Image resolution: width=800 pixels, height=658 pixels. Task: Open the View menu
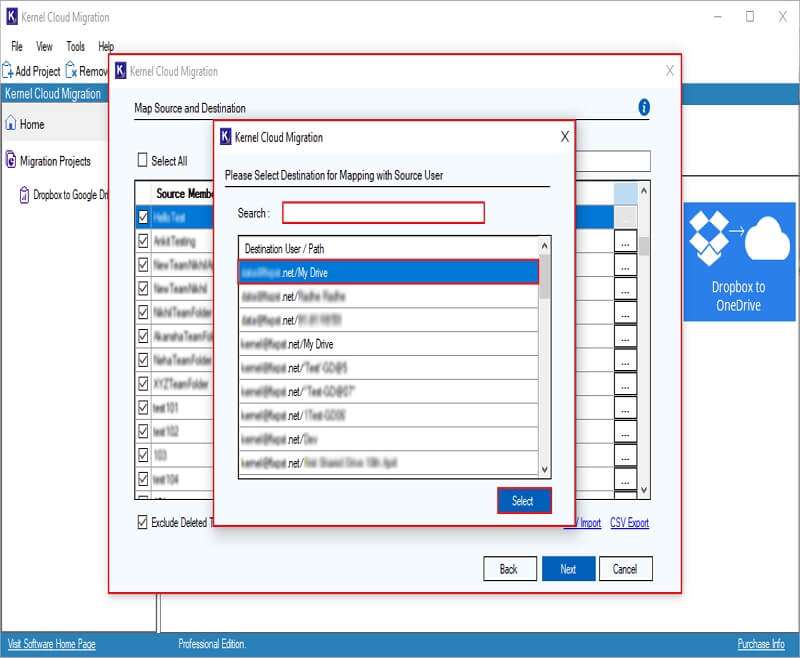[44, 46]
